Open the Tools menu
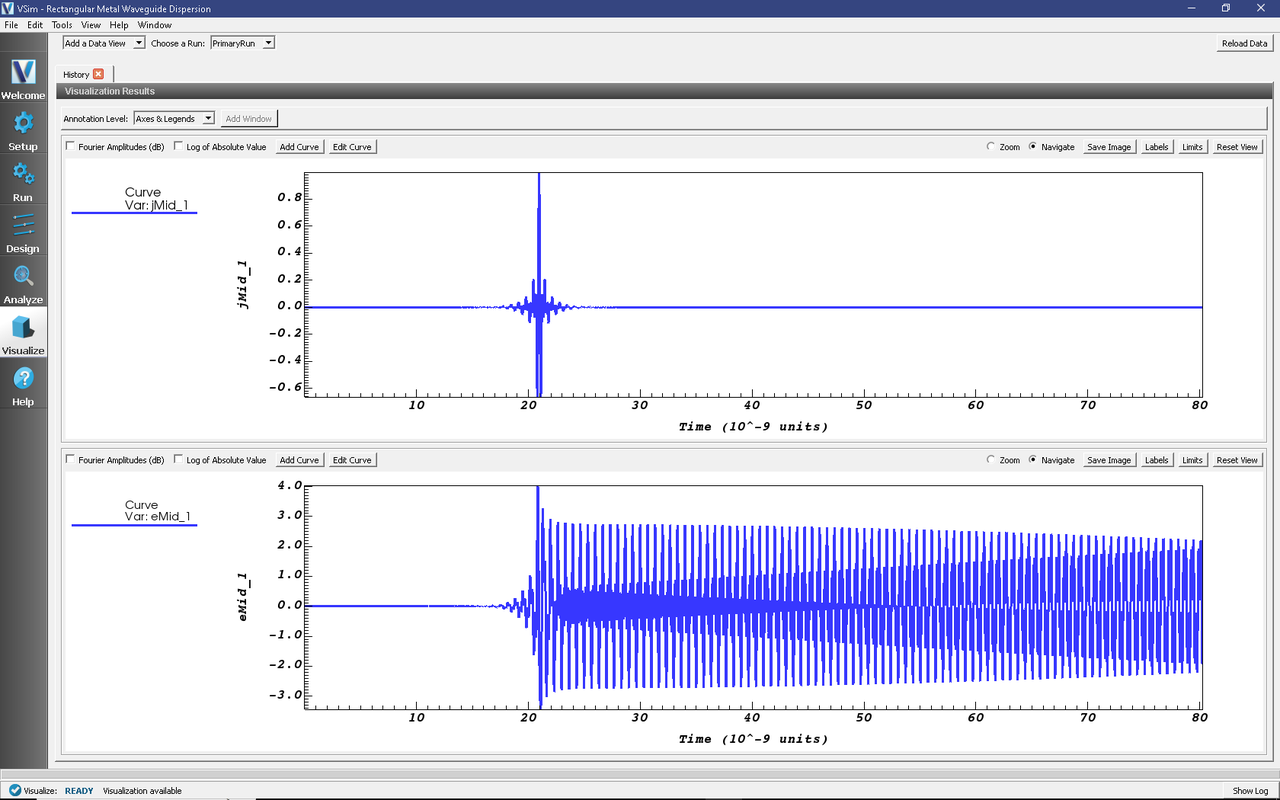 pos(62,24)
